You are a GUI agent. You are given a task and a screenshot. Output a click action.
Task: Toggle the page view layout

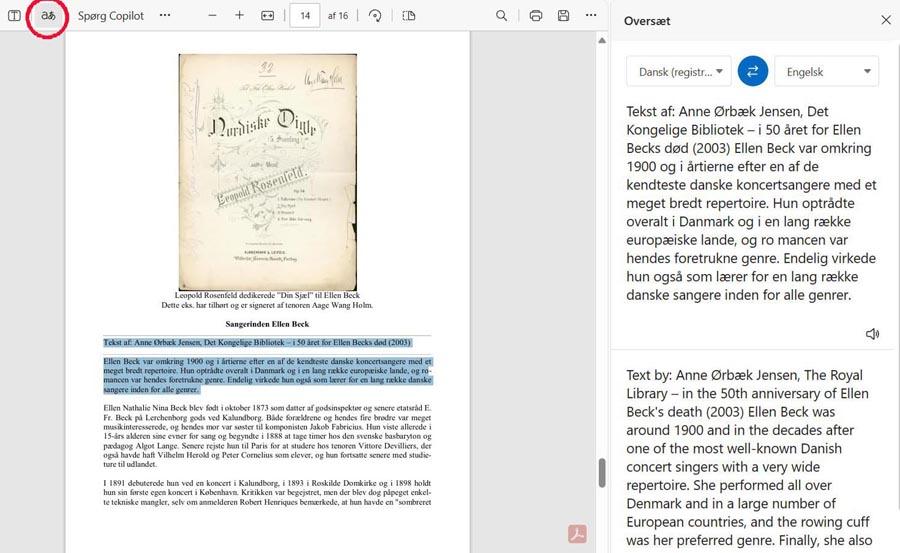[409, 16]
